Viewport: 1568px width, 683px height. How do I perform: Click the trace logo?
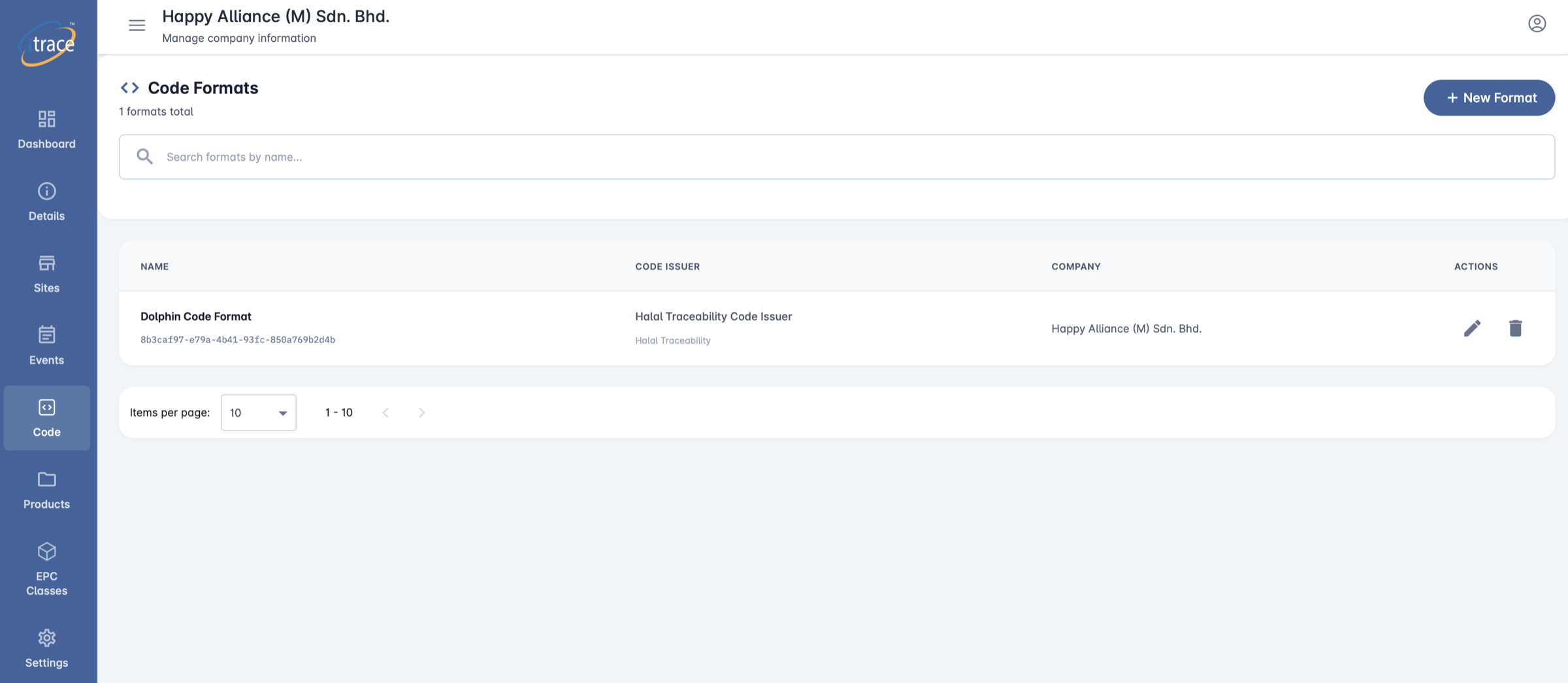tap(47, 43)
